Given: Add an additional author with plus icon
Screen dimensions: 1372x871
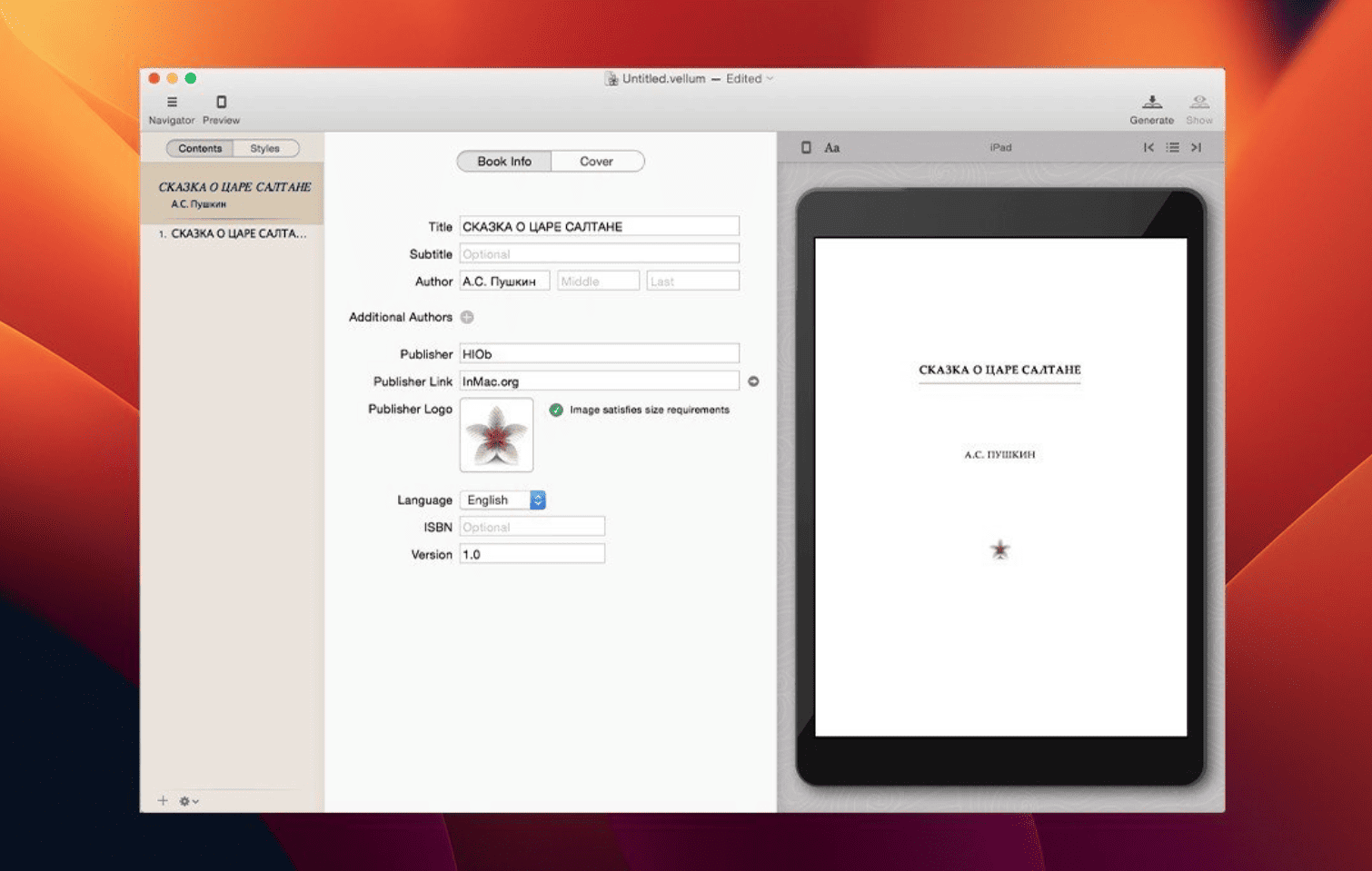Looking at the screenshot, I should click(467, 317).
